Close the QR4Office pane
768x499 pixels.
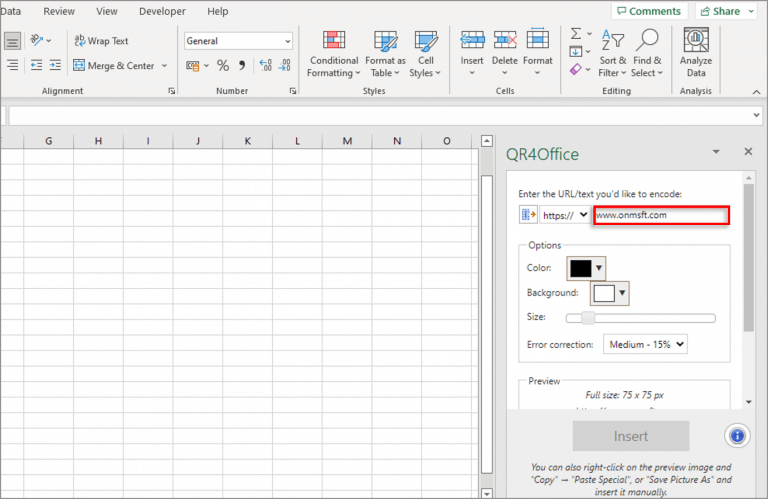(748, 151)
